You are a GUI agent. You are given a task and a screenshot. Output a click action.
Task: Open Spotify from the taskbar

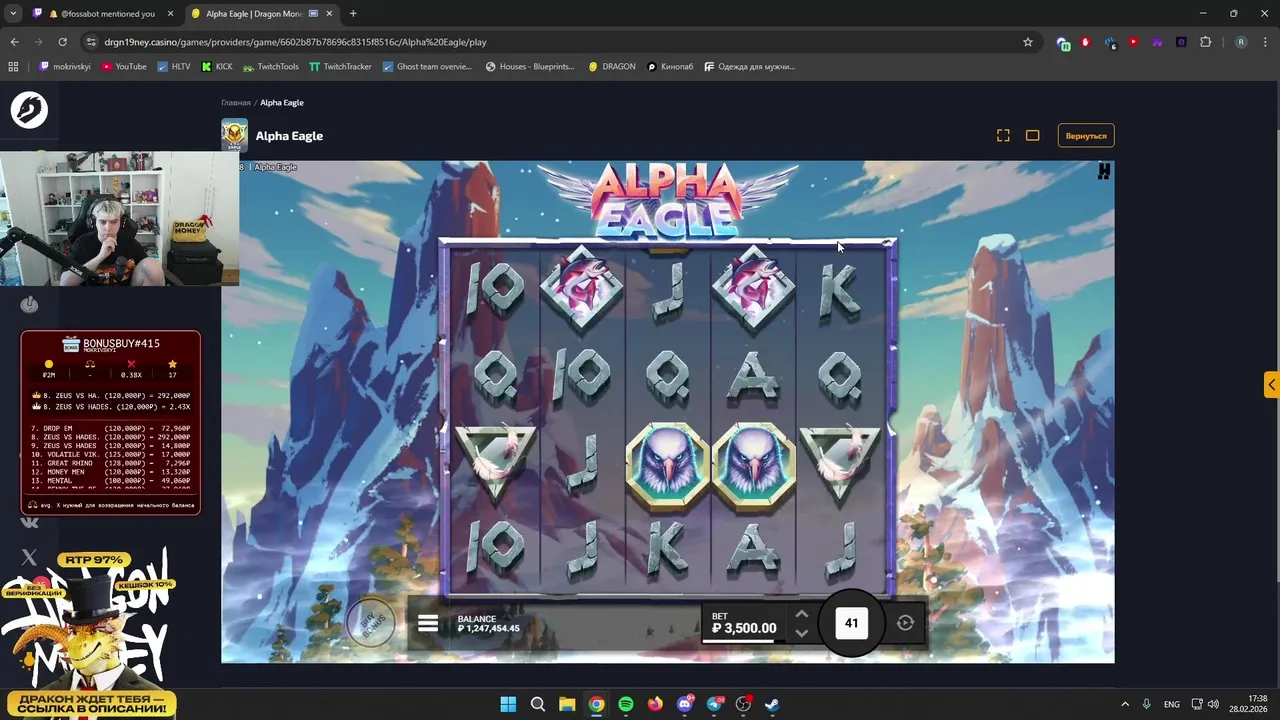click(x=626, y=704)
